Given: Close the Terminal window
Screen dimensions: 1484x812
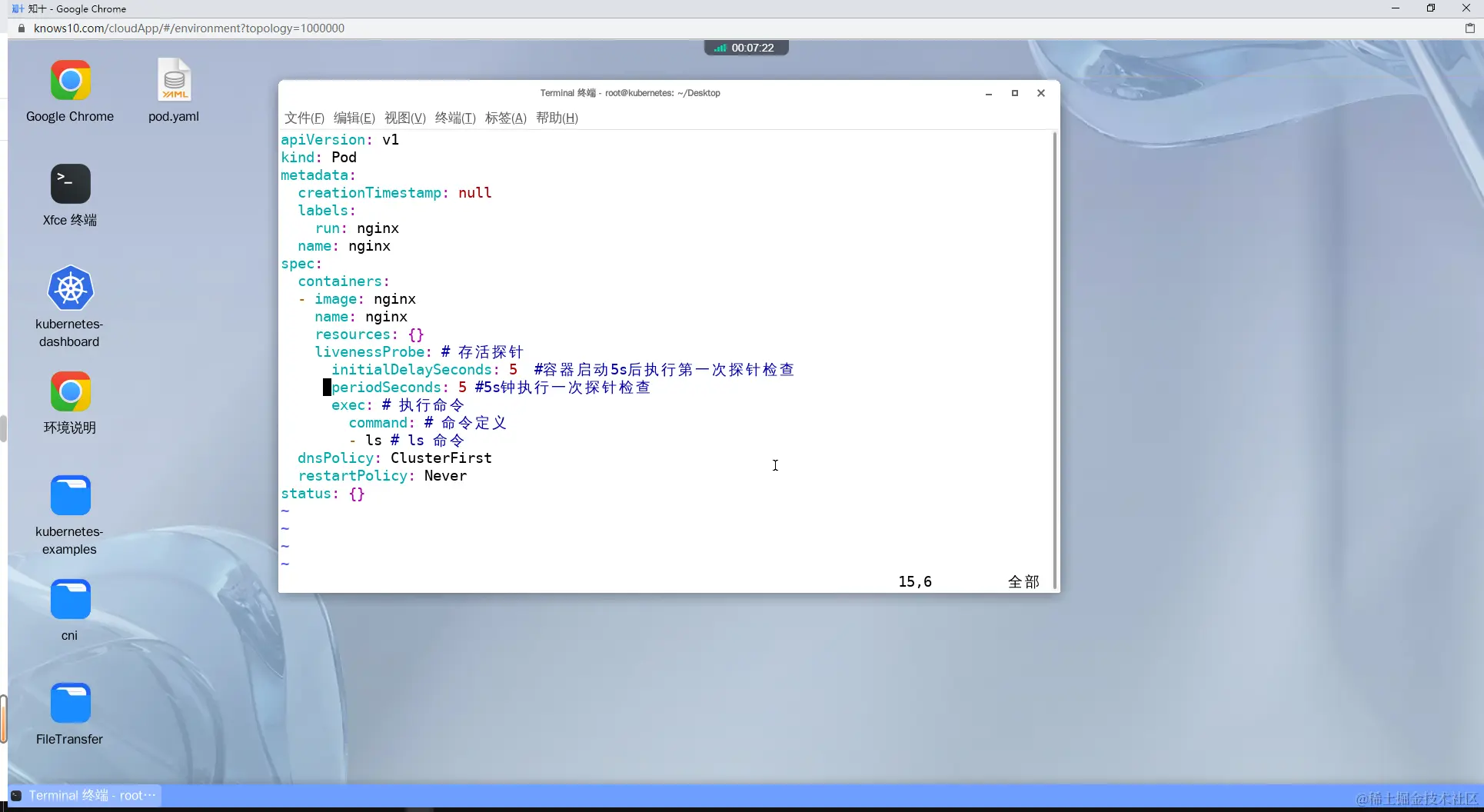Looking at the screenshot, I should tap(1041, 93).
